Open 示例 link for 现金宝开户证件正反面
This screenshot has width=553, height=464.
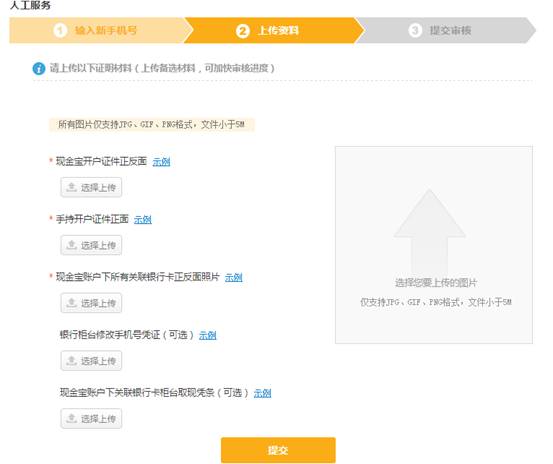161,162
